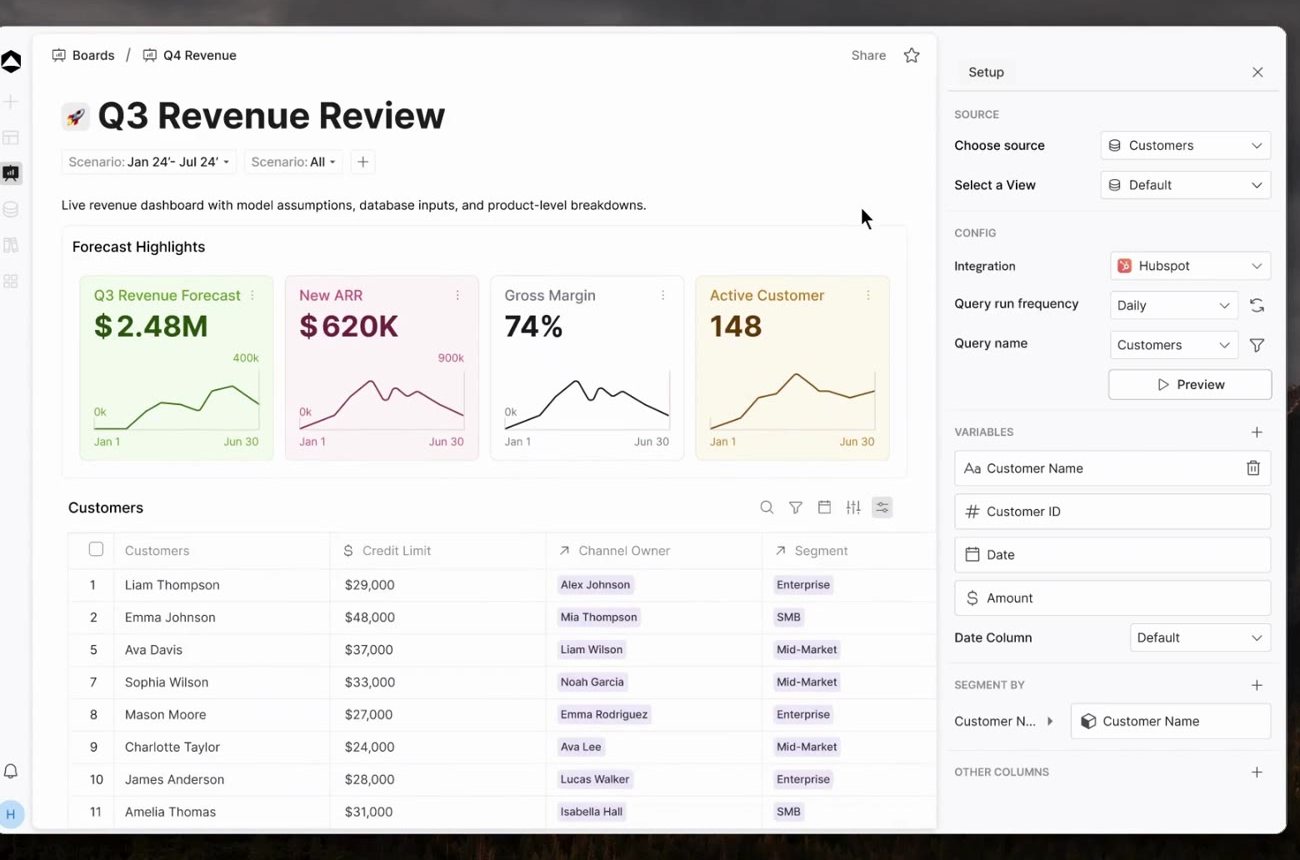The width and height of the screenshot is (1300, 860).
Task: Toggle the setup settings icon in Customers toolbar
Action: point(882,508)
